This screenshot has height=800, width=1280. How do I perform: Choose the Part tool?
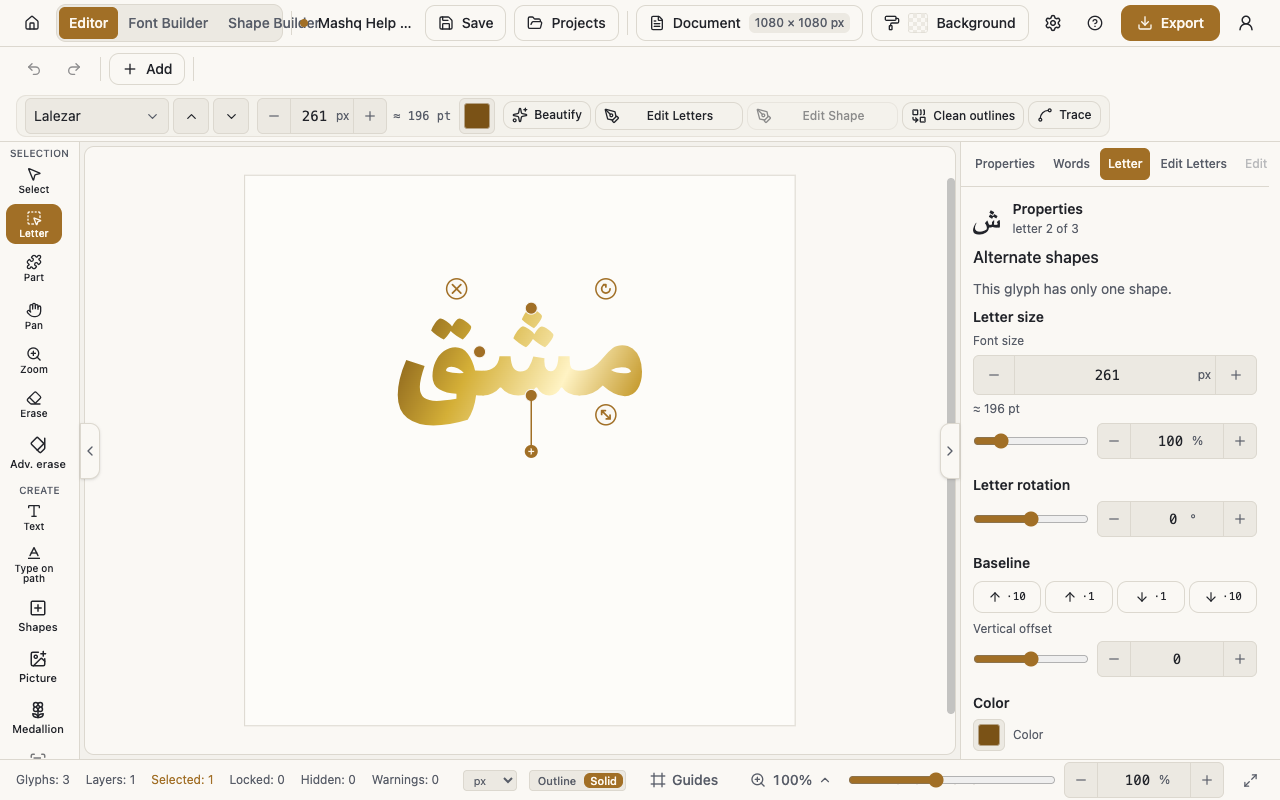pos(34,268)
